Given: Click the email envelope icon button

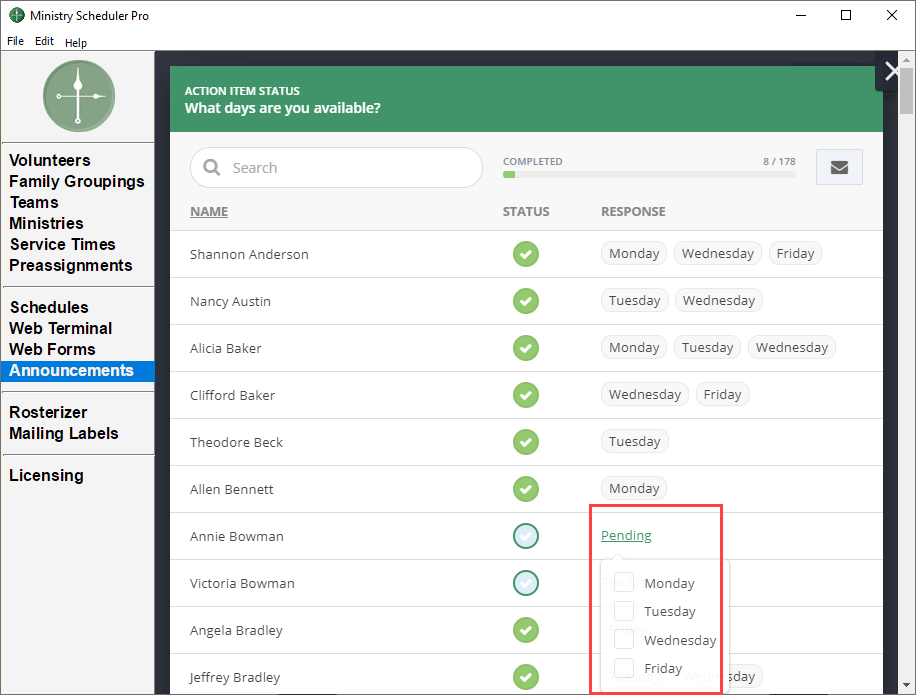Looking at the screenshot, I should click(839, 168).
